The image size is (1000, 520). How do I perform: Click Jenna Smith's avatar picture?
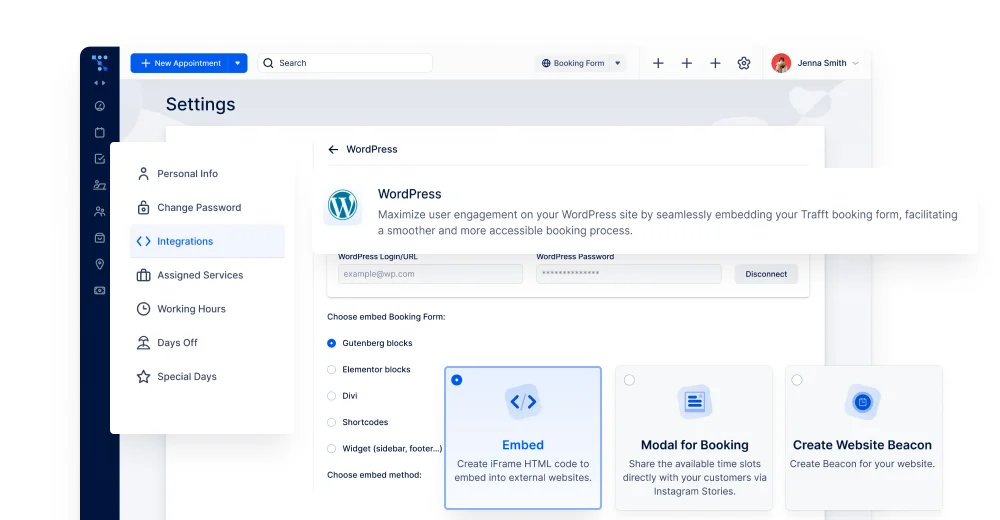781,63
